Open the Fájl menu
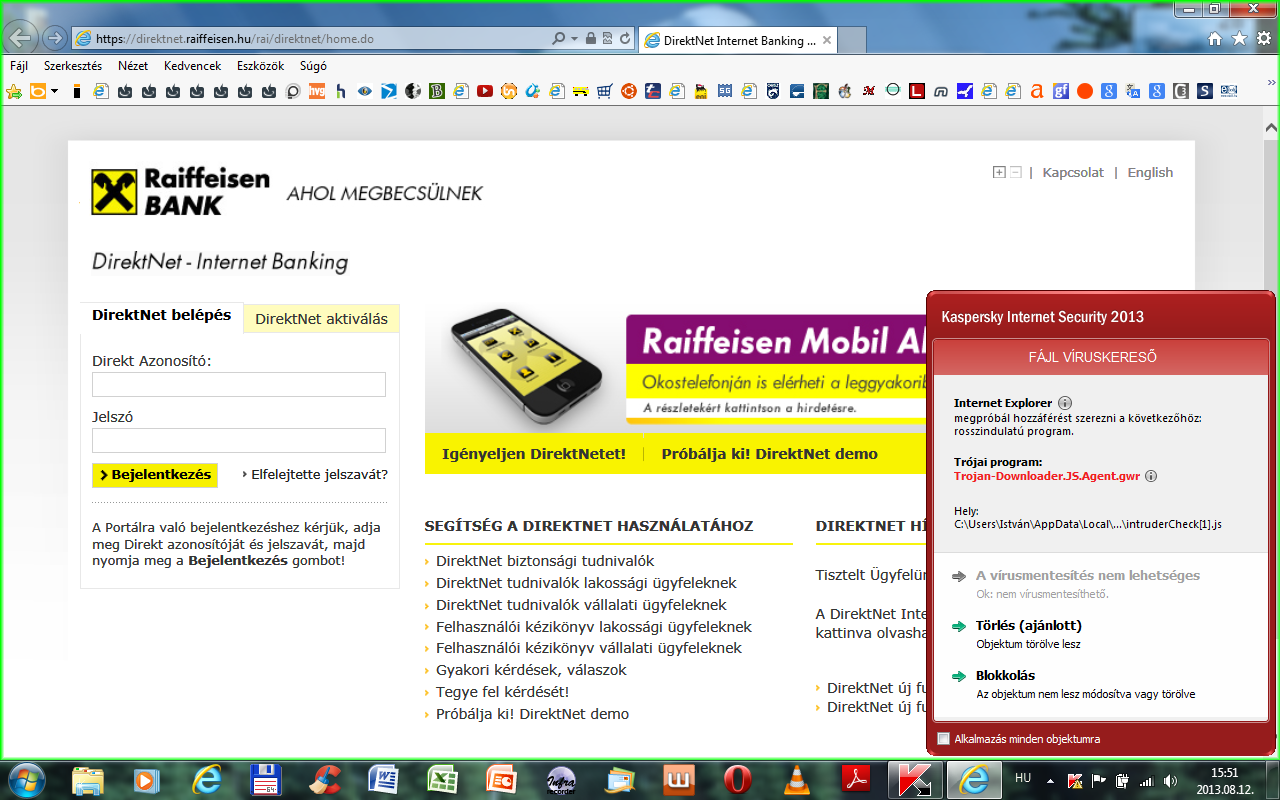1280x800 pixels. pyautogui.click(x=19, y=66)
